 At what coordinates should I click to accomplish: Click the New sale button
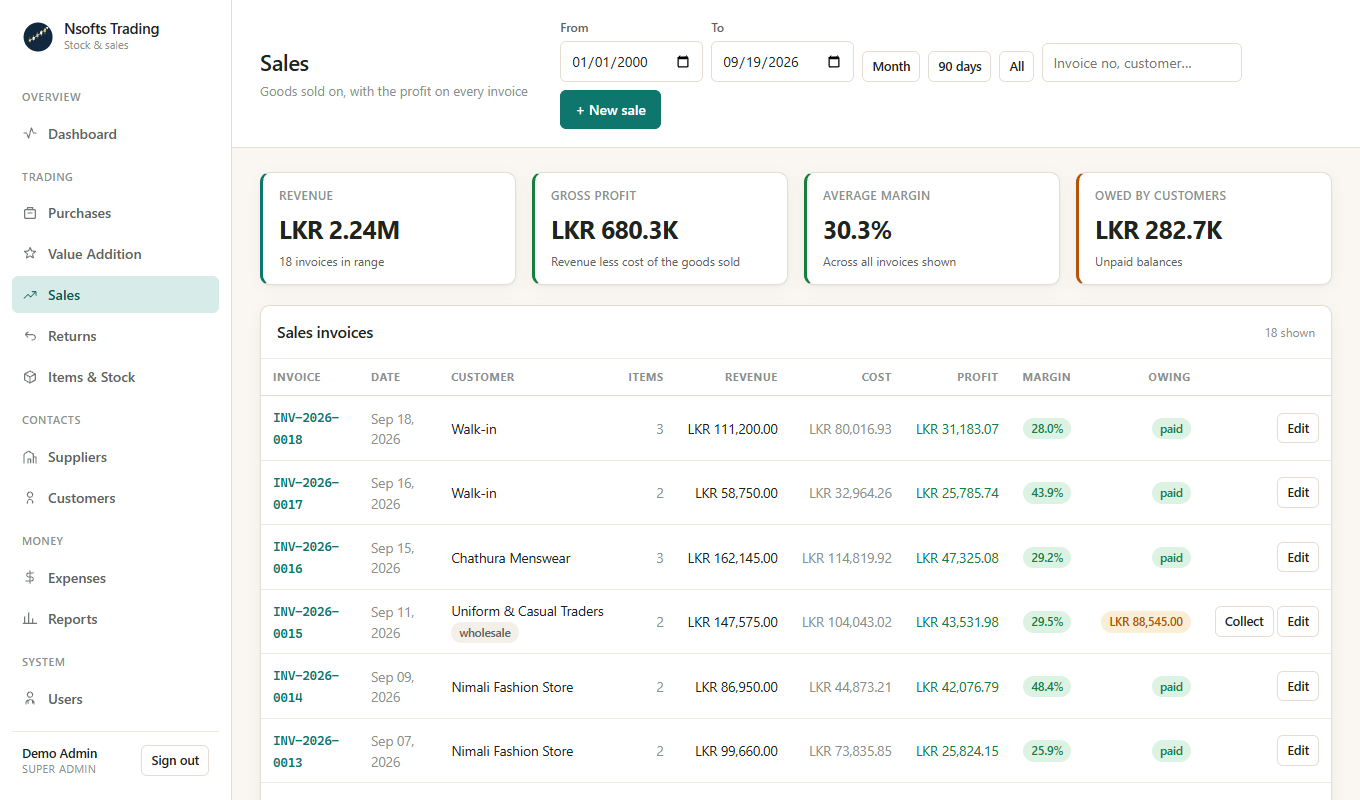pos(610,110)
